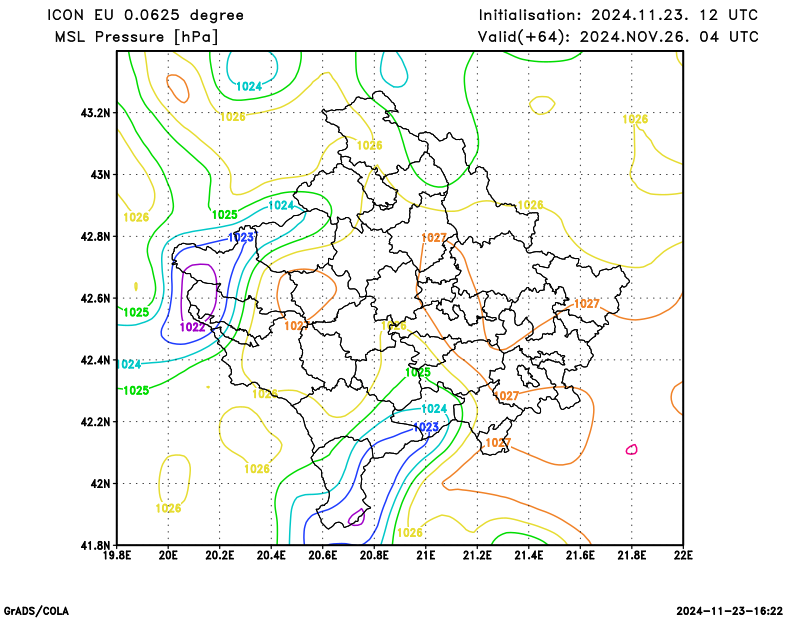Click the 20.2E longitude axis label

220,555
